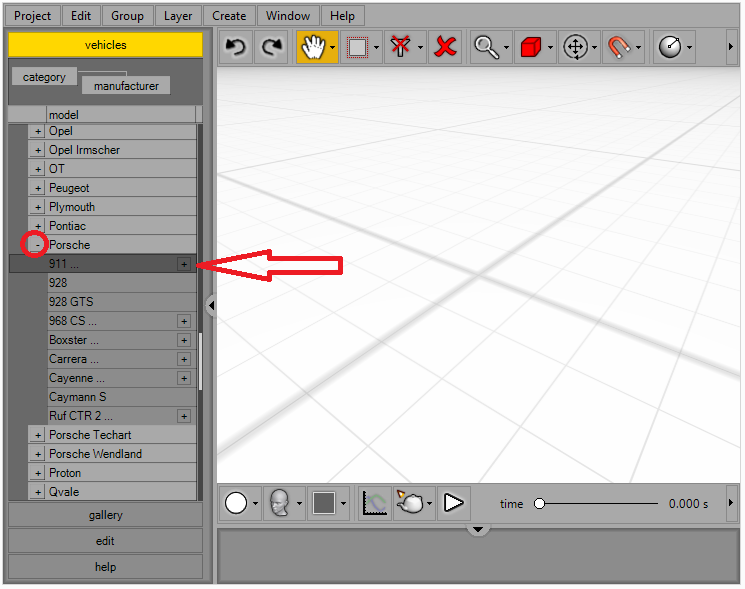
Task: Select the magnifier zoom tool
Action: pos(486,47)
